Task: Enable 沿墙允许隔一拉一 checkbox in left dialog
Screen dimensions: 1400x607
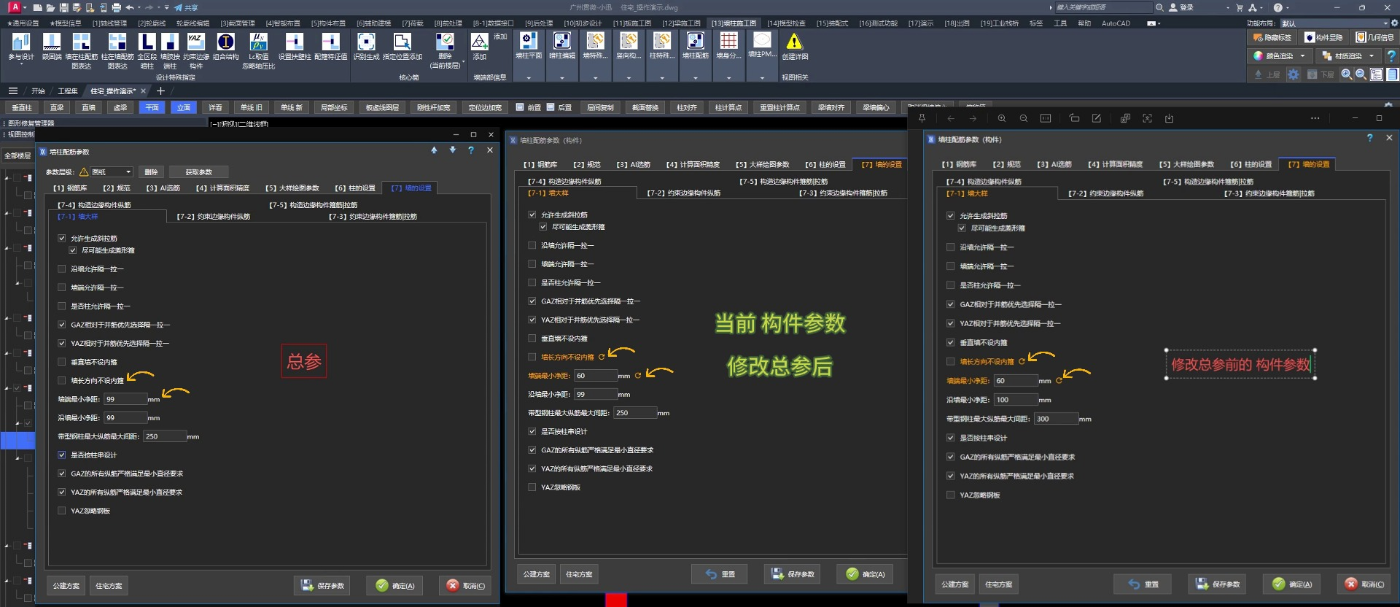Action: point(63,268)
